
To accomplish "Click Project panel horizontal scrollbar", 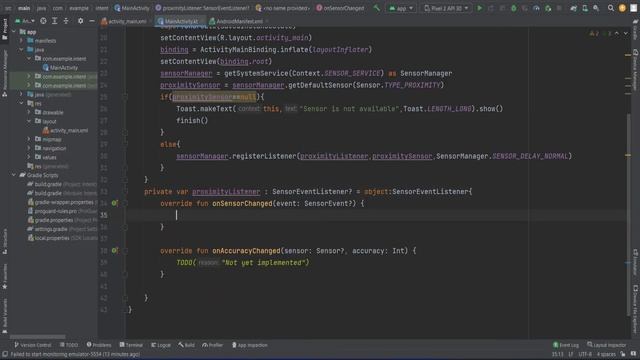I will coord(38,337).
